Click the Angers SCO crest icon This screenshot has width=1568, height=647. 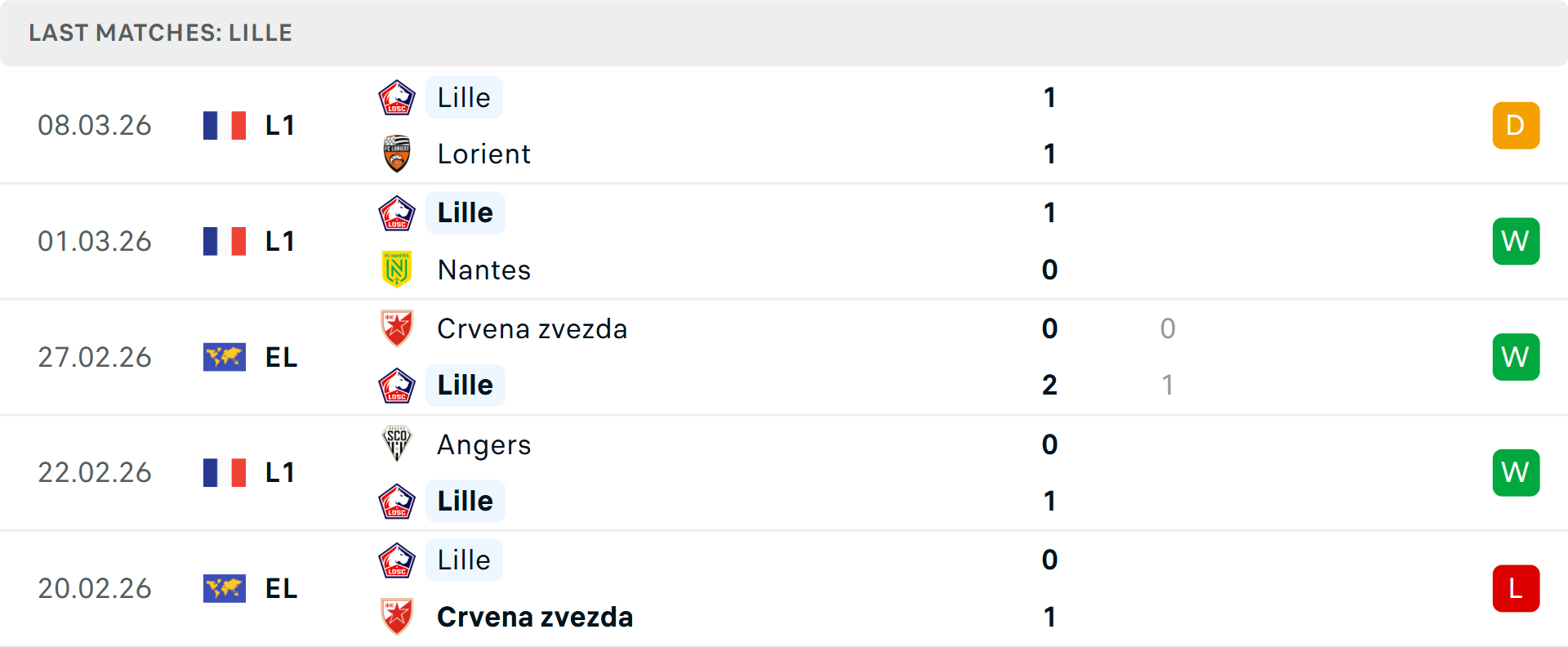pyautogui.click(x=397, y=444)
